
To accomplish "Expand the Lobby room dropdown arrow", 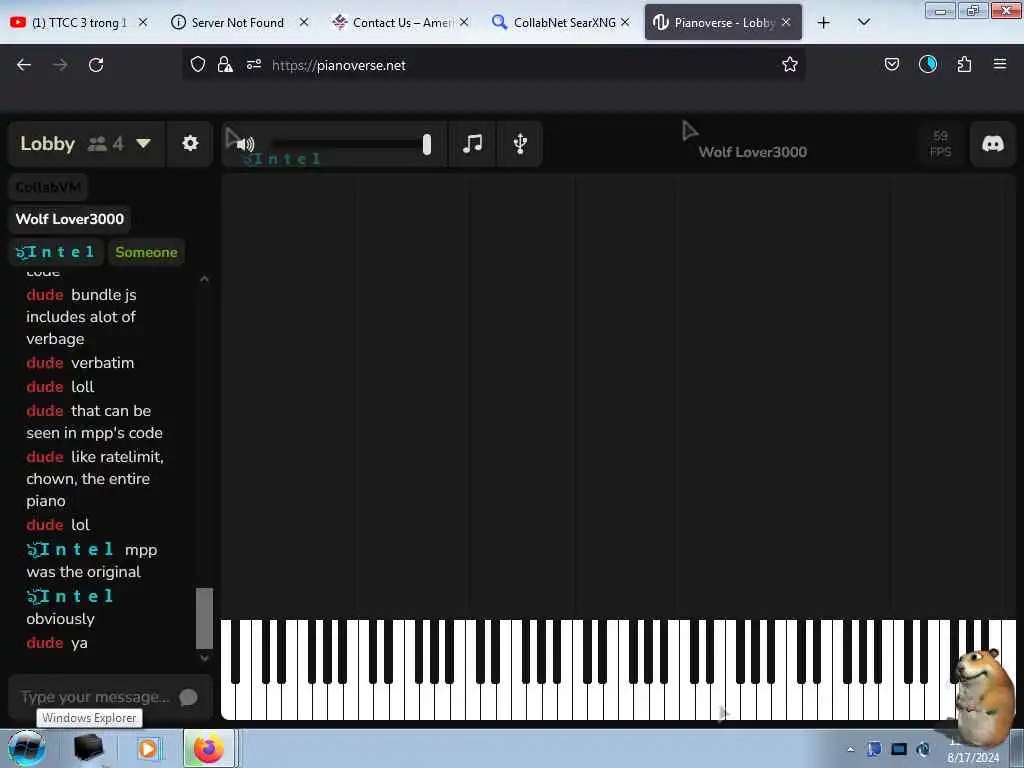I will coord(143,143).
